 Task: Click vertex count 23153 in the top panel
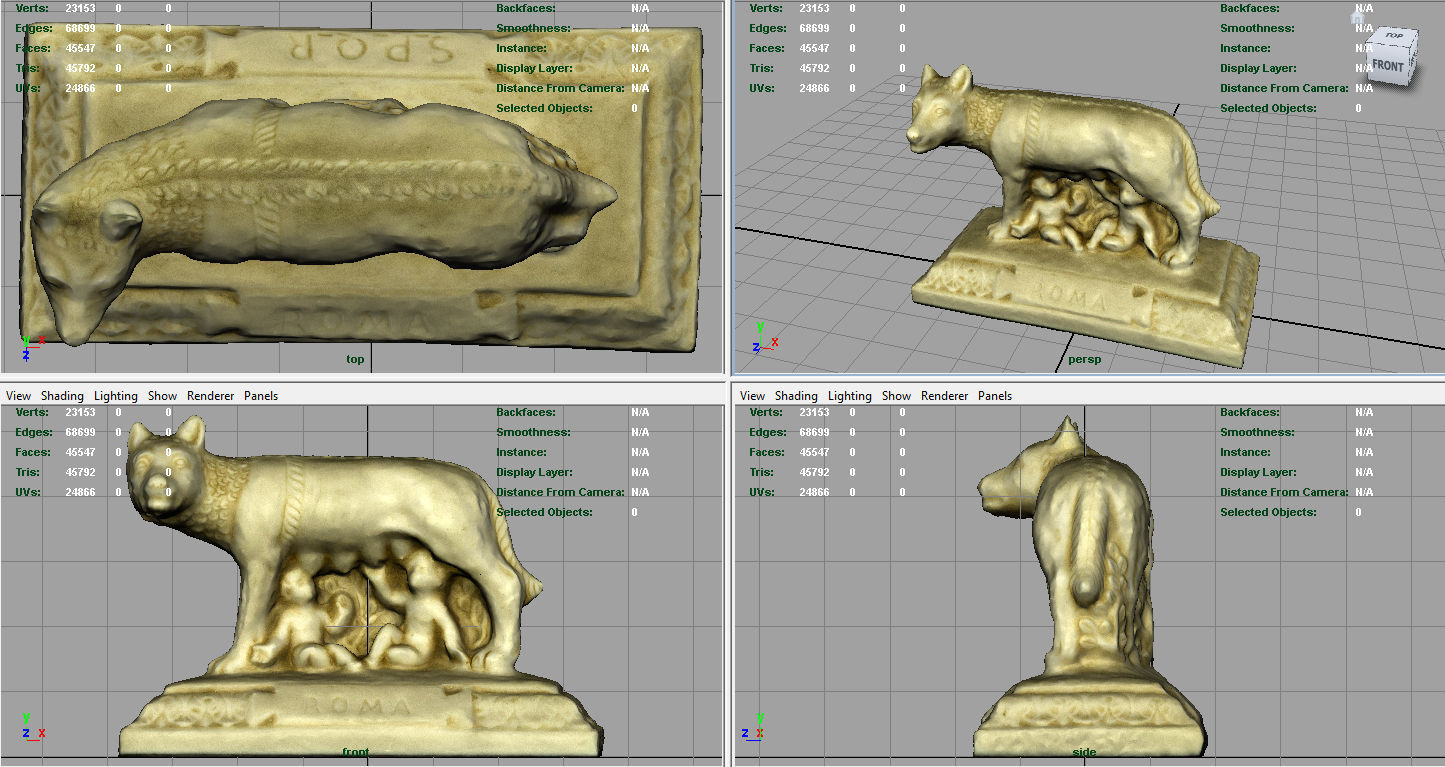pyautogui.click(x=81, y=8)
